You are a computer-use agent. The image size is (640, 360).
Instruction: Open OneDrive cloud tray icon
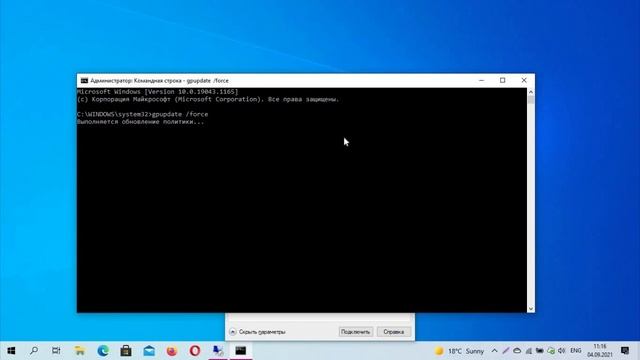pos(517,351)
